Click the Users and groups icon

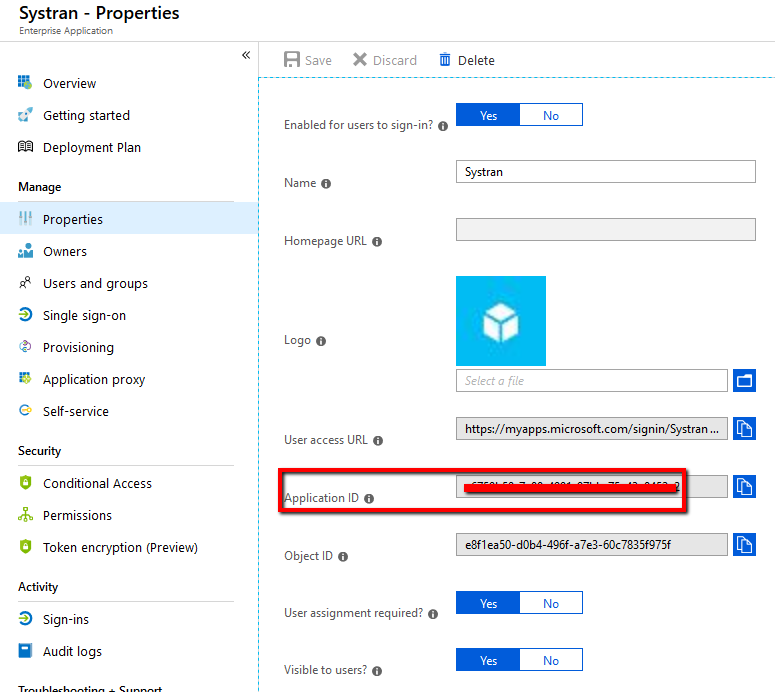point(25,282)
